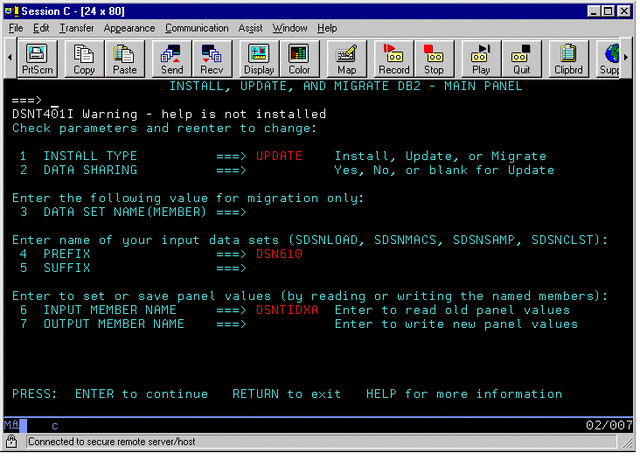This screenshot has height=460, width=640.
Task: Maximize the Session C window
Action: [x=608, y=11]
